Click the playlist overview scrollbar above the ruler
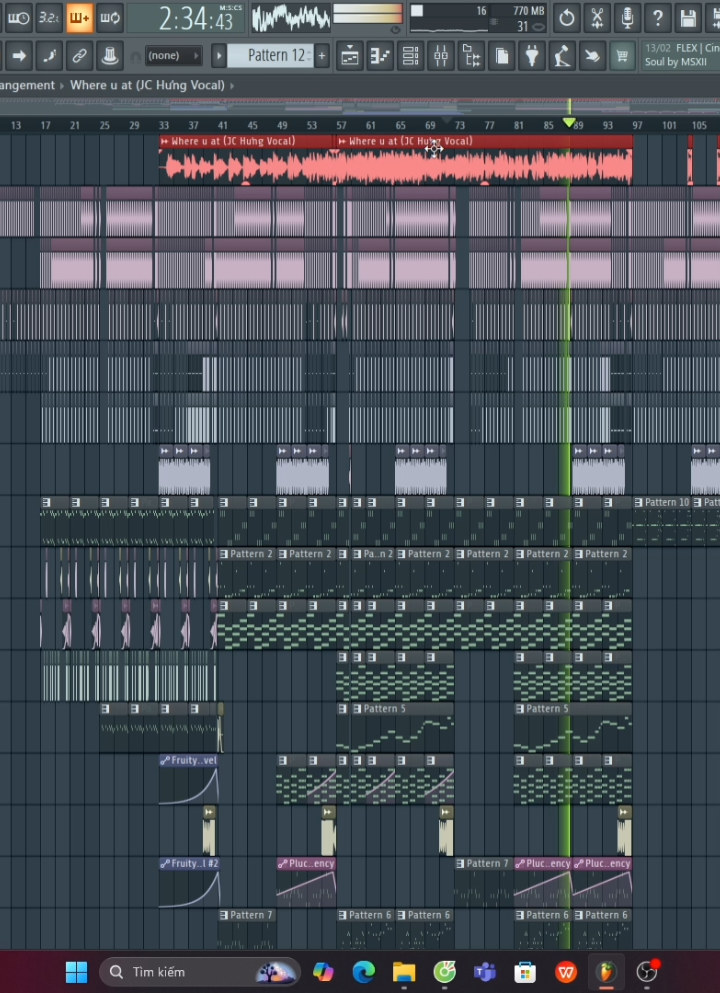Image resolution: width=720 pixels, height=993 pixels. pos(360,106)
